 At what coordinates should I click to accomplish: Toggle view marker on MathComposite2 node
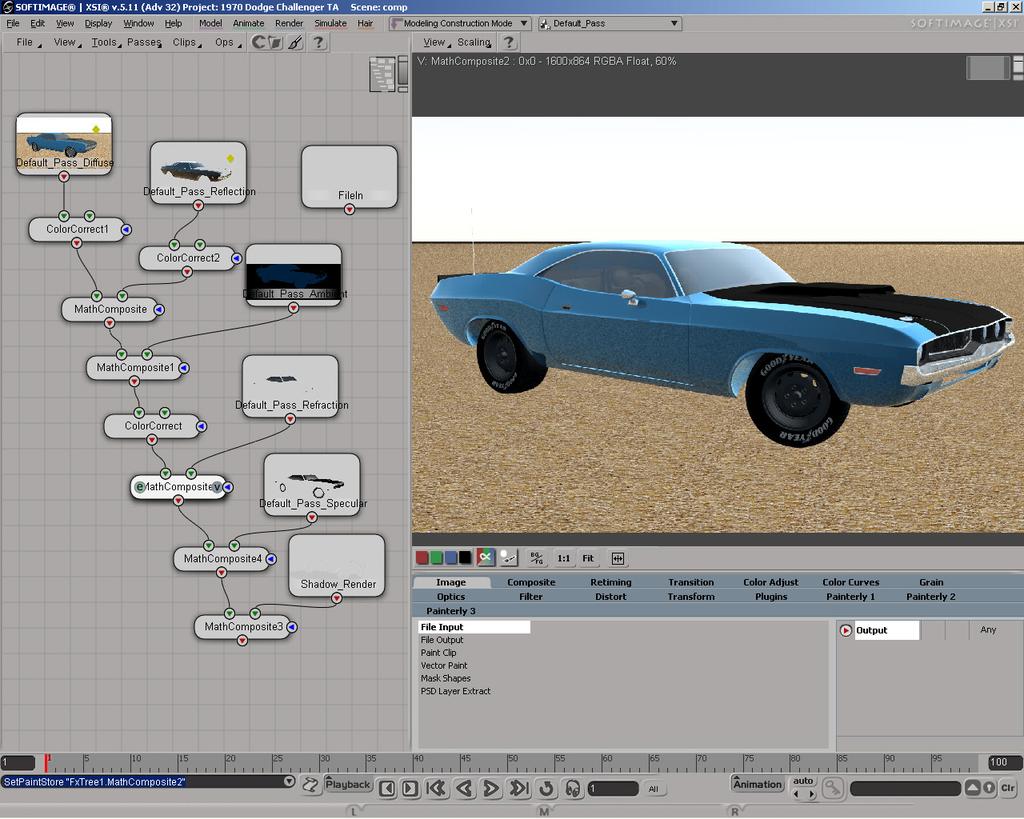[x=217, y=487]
